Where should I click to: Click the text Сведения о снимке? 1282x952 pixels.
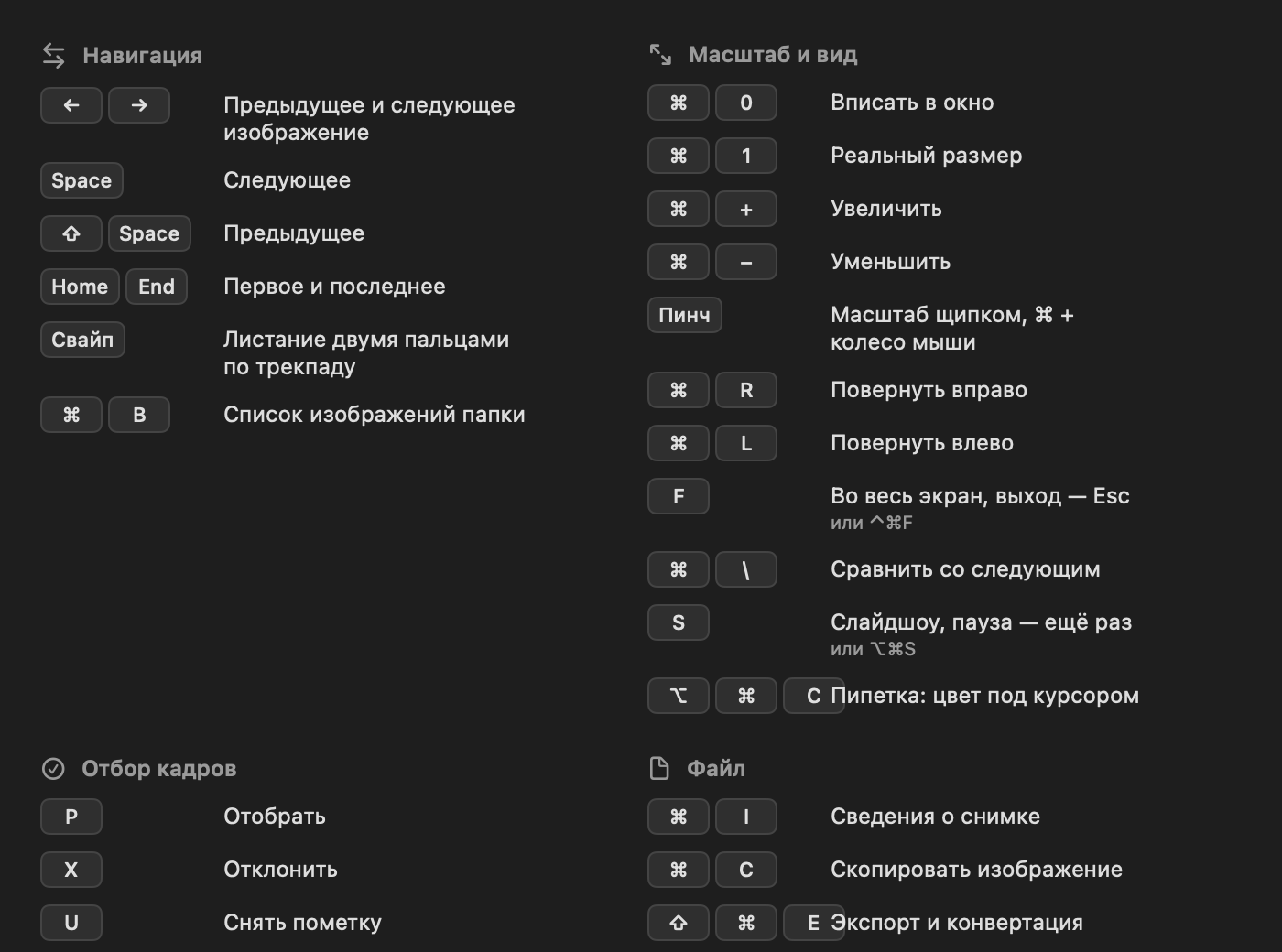click(x=936, y=817)
